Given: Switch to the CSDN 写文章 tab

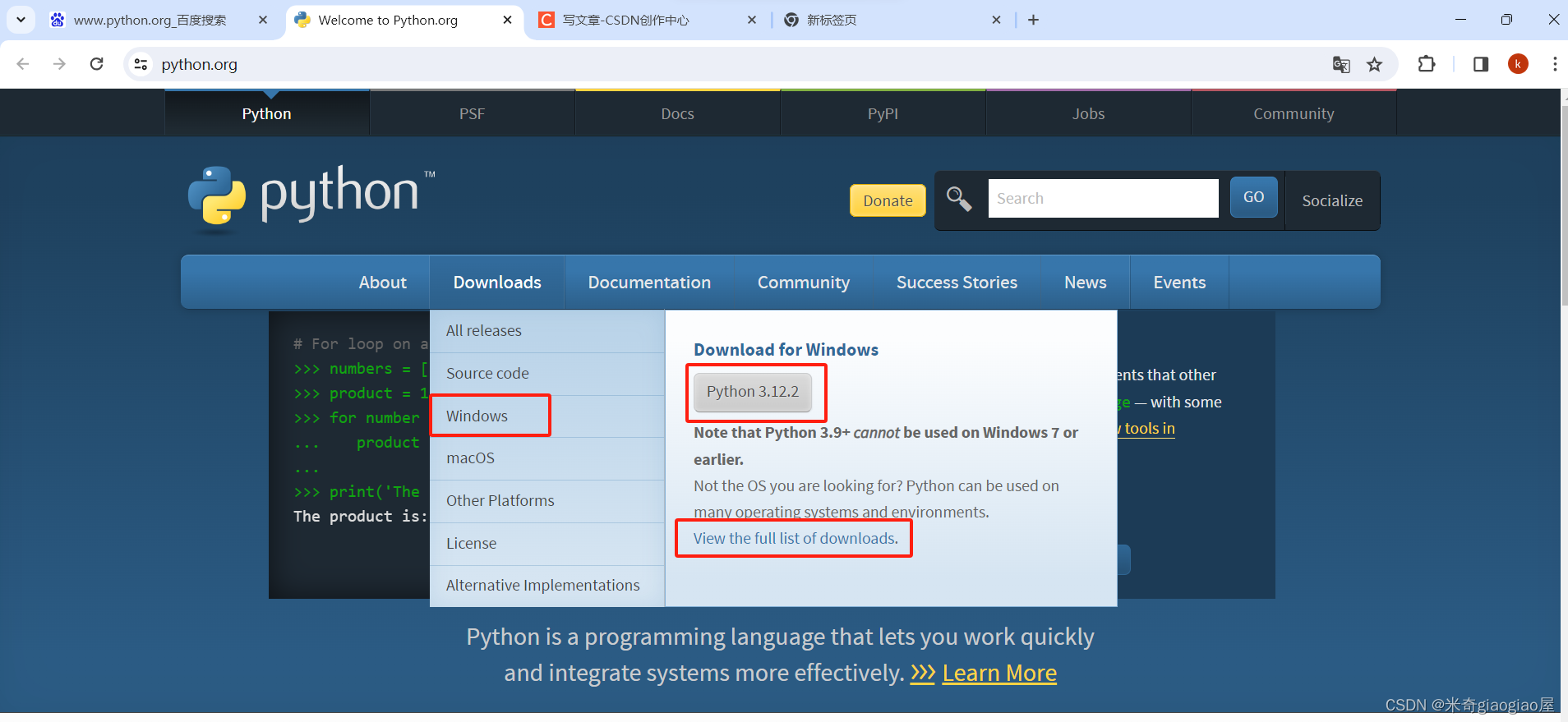Looking at the screenshot, I should [626, 20].
